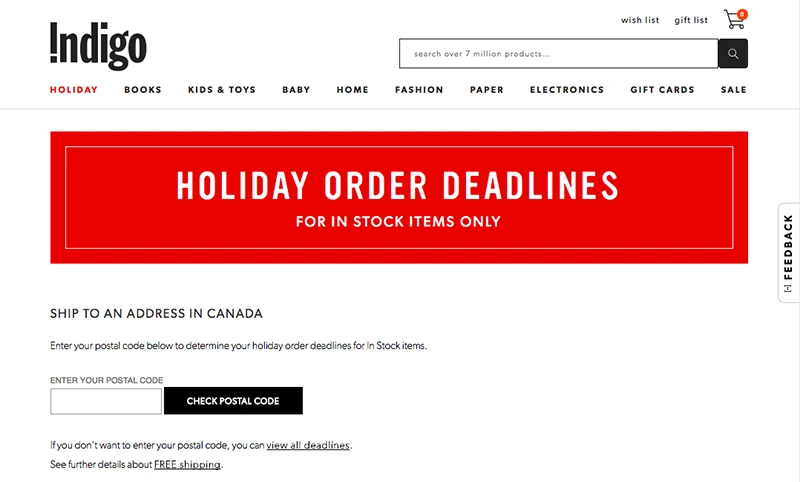Screen dimensions: 800x482
Task: View the Sale section
Action: click(734, 90)
